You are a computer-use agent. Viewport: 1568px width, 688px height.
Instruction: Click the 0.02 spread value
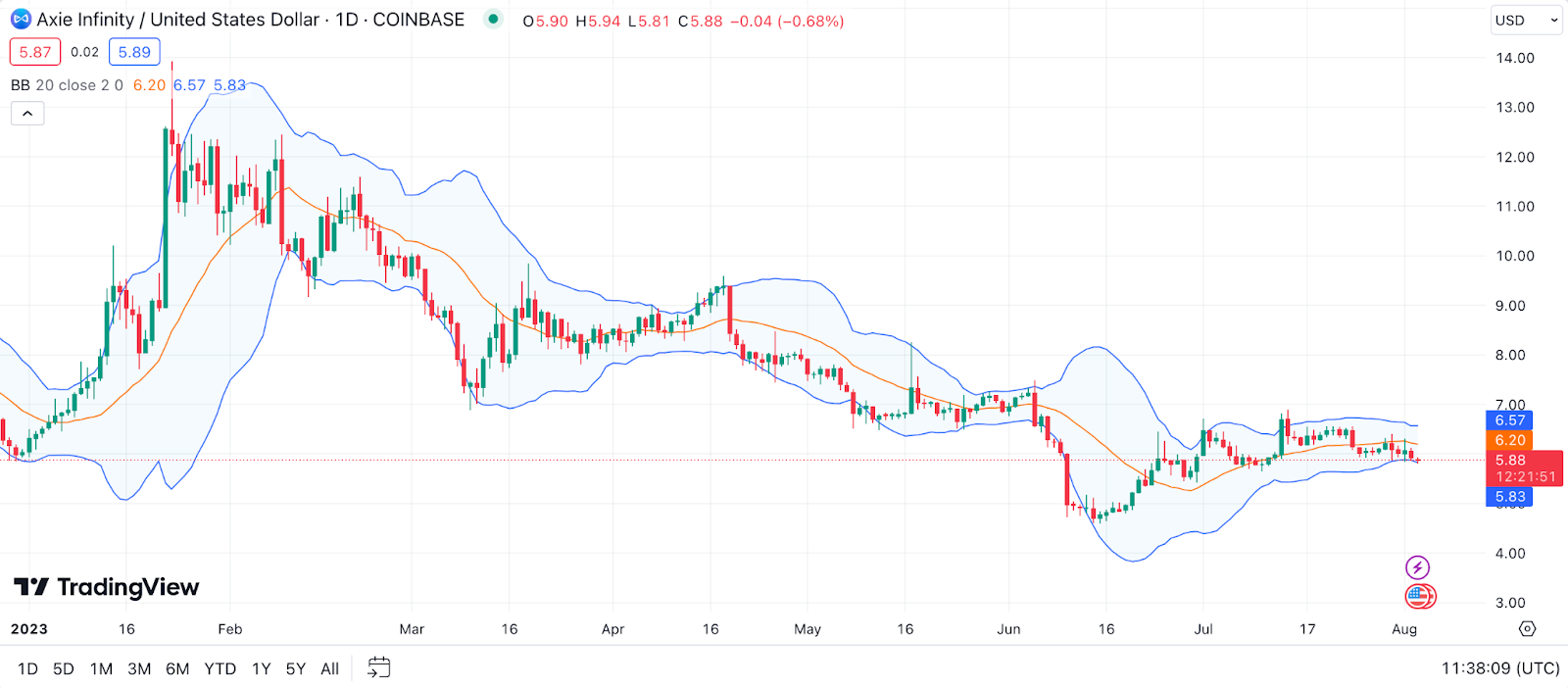(84, 52)
